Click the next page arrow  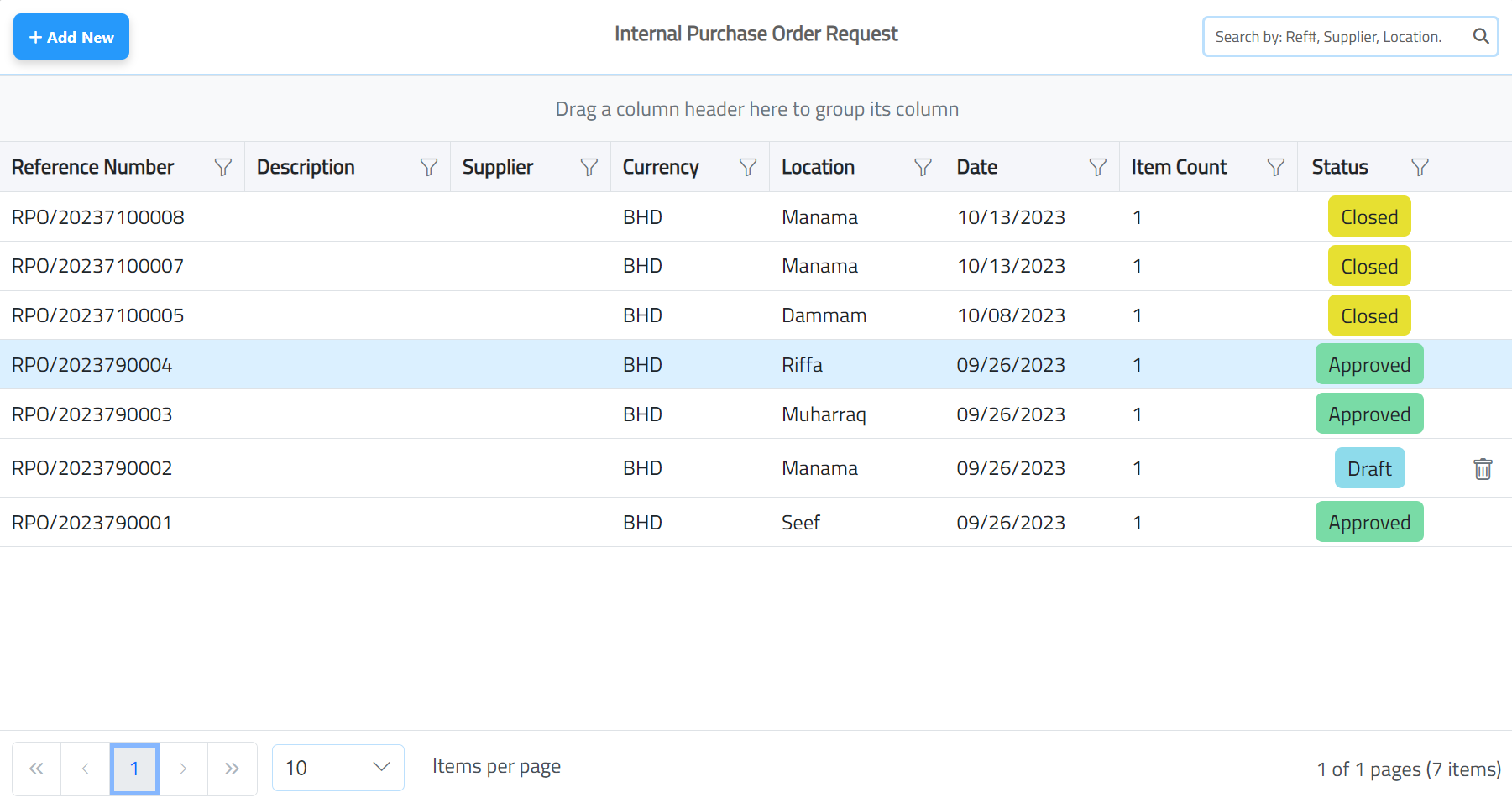tap(183, 767)
